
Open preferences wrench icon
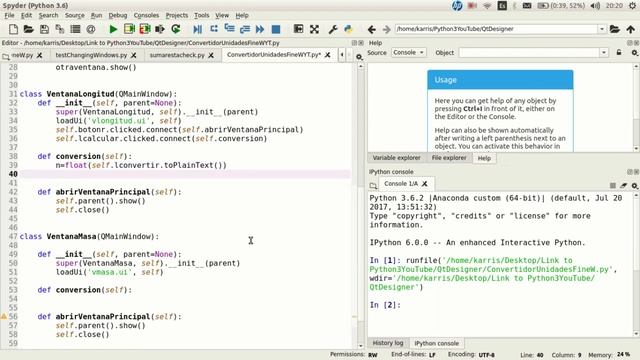pos(333,29)
